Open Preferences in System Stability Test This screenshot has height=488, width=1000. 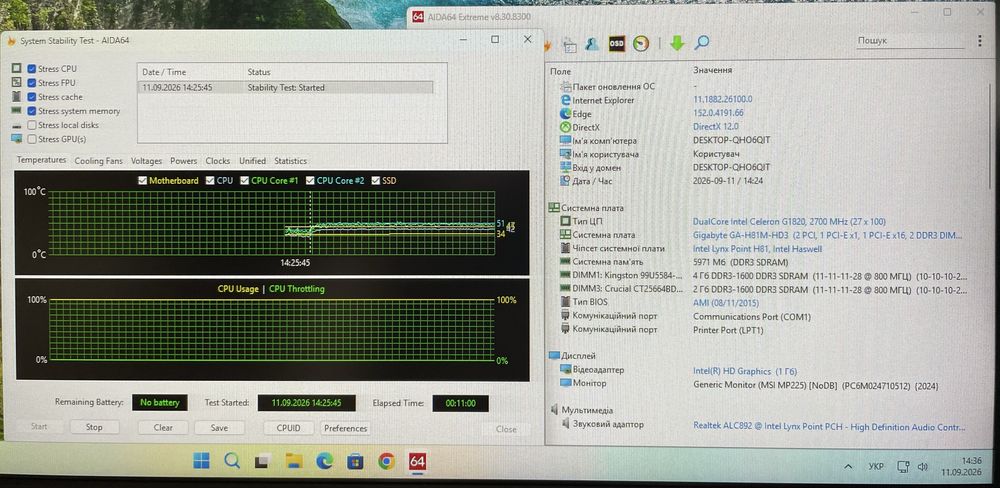point(345,429)
